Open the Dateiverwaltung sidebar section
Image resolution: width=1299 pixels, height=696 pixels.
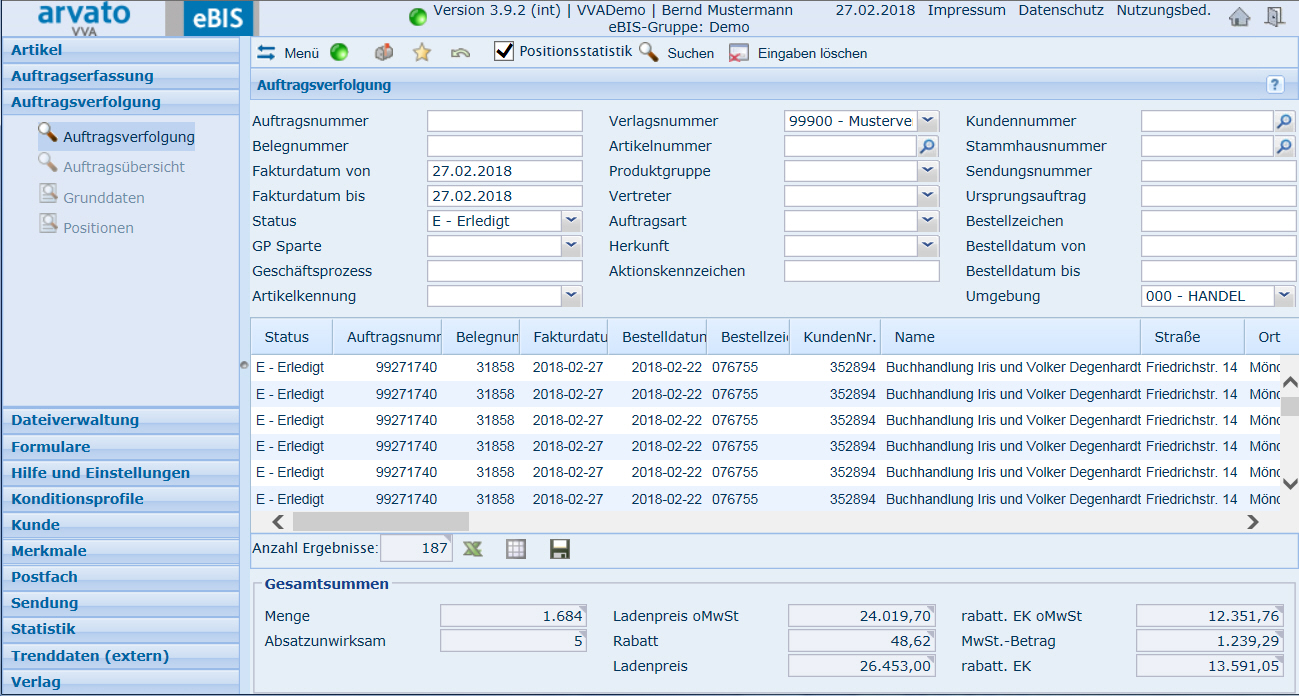pos(120,420)
